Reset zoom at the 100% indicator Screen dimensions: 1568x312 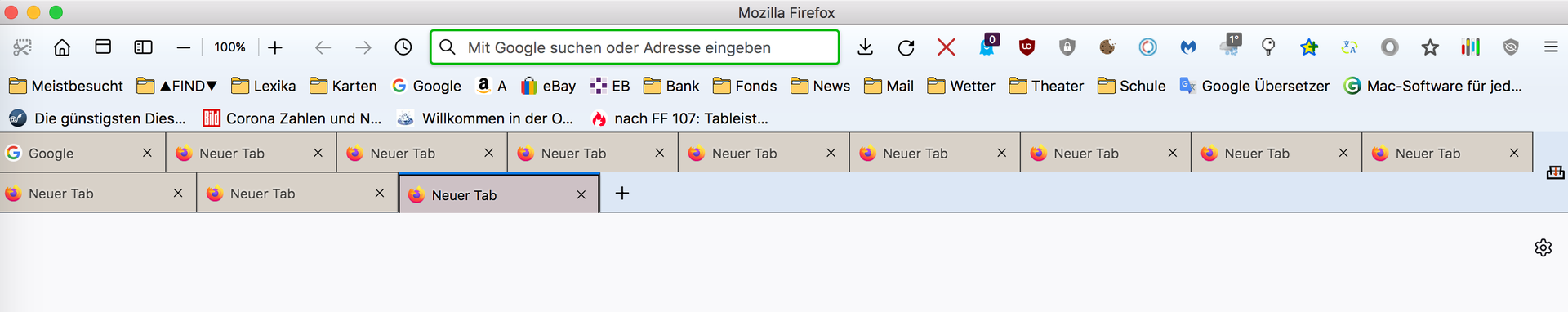[229, 47]
